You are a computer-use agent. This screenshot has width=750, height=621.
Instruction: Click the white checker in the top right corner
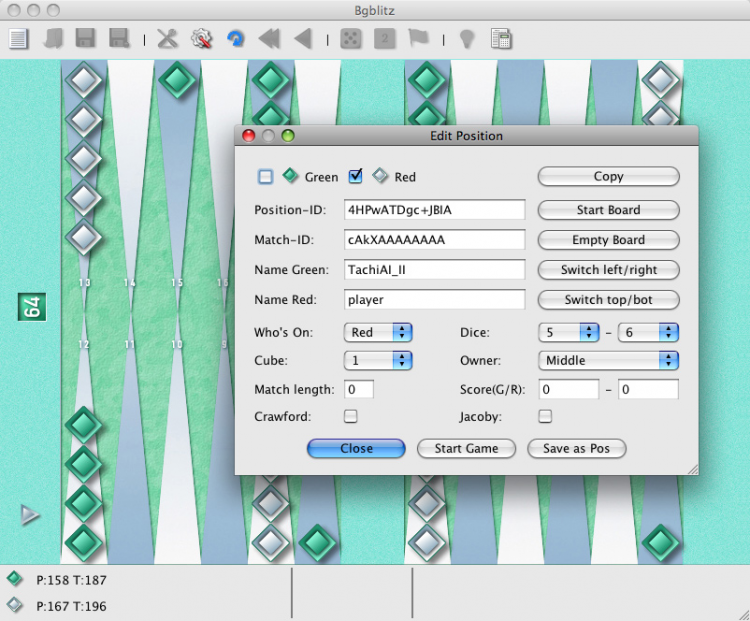click(661, 80)
